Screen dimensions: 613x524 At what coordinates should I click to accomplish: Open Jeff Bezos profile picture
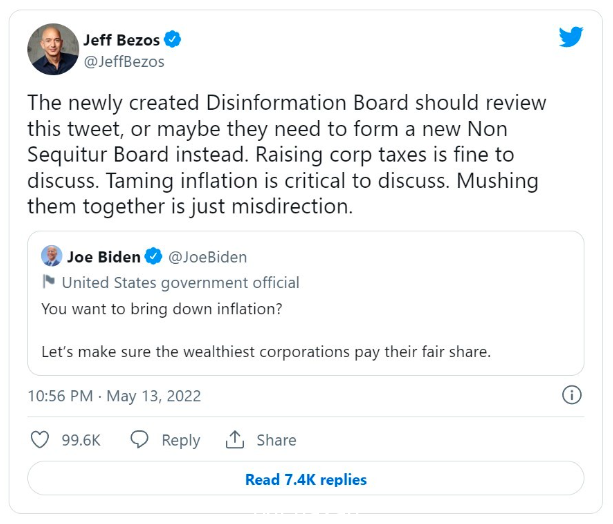(x=53, y=49)
